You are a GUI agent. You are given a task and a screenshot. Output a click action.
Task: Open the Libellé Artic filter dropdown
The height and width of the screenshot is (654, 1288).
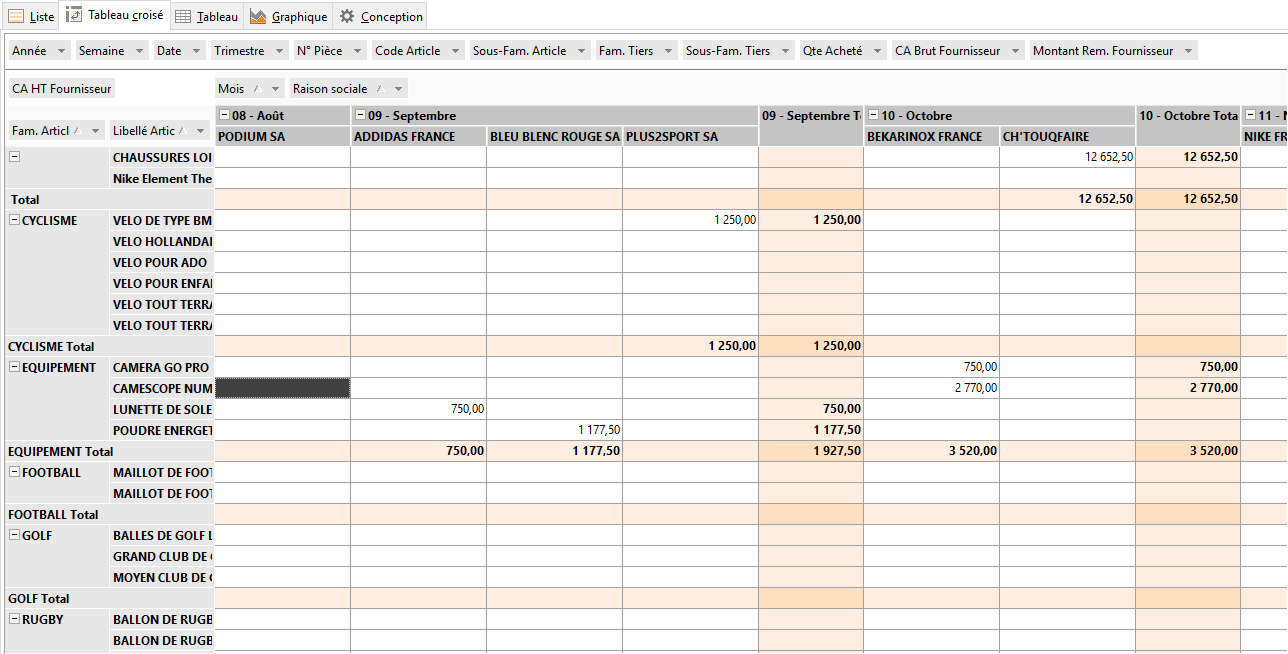200,131
